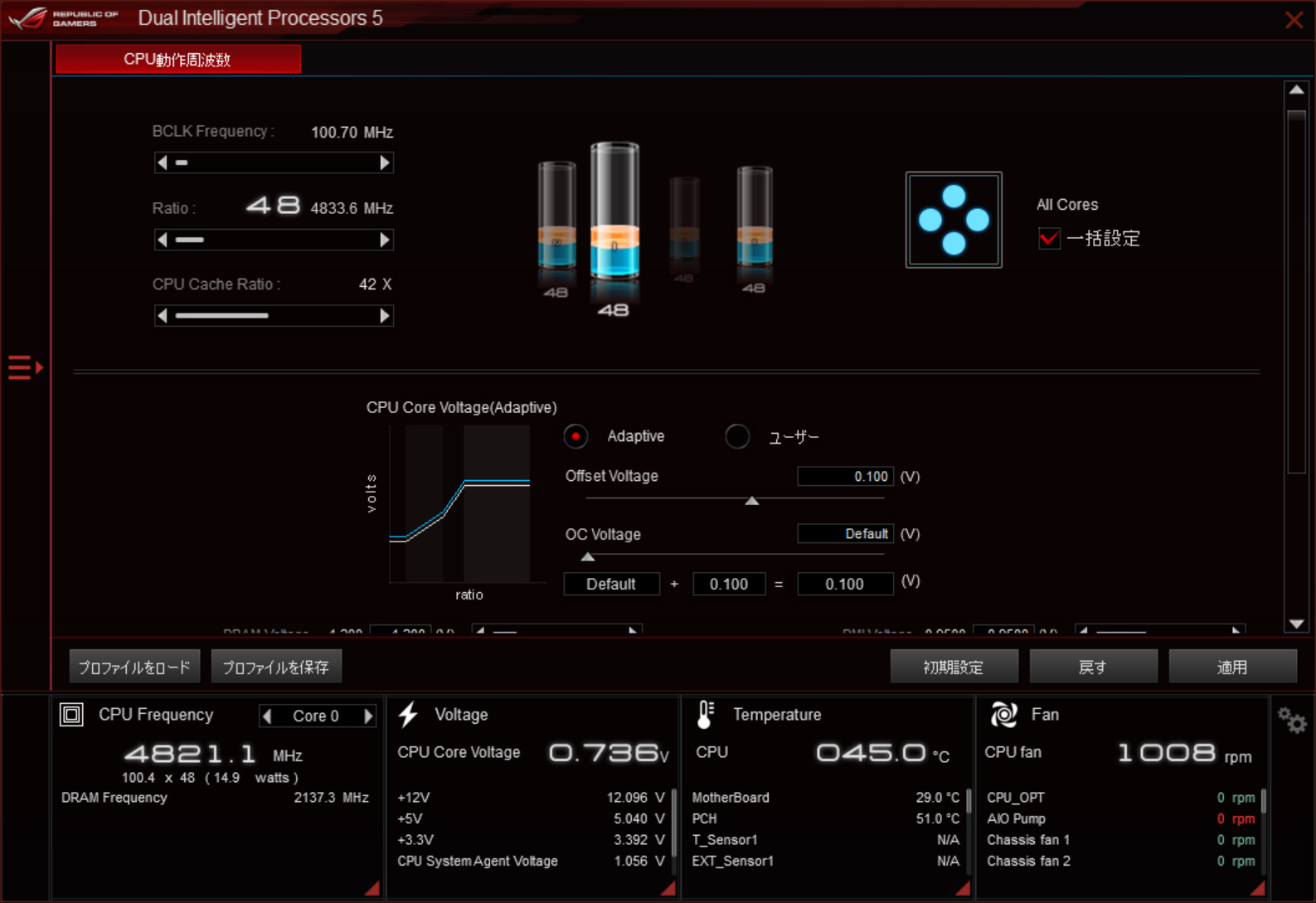The height and width of the screenshot is (903, 1316).
Task: Select the Adaptive voltage radio button
Action: 575,436
